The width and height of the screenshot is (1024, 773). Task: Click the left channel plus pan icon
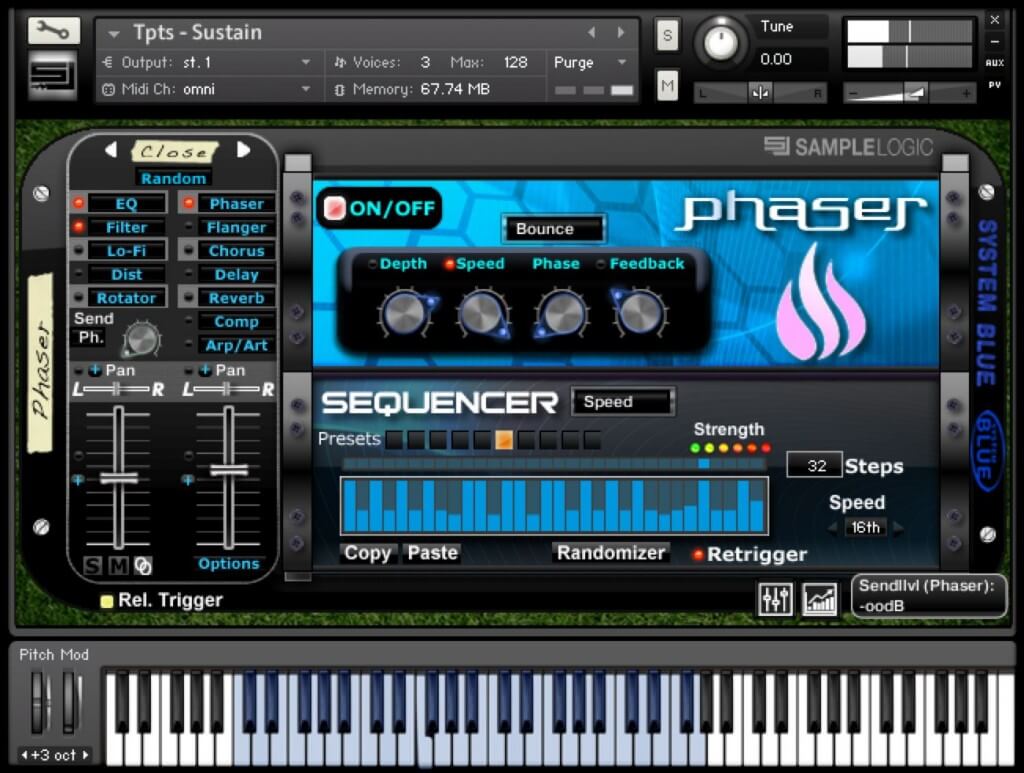95,370
